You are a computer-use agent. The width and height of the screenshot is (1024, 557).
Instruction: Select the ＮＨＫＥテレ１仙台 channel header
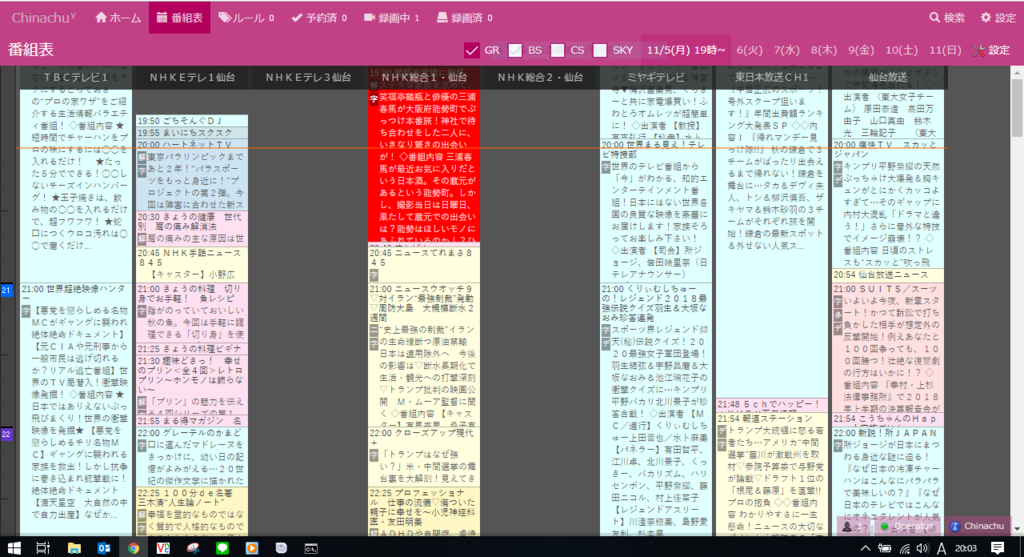[x=192, y=77]
